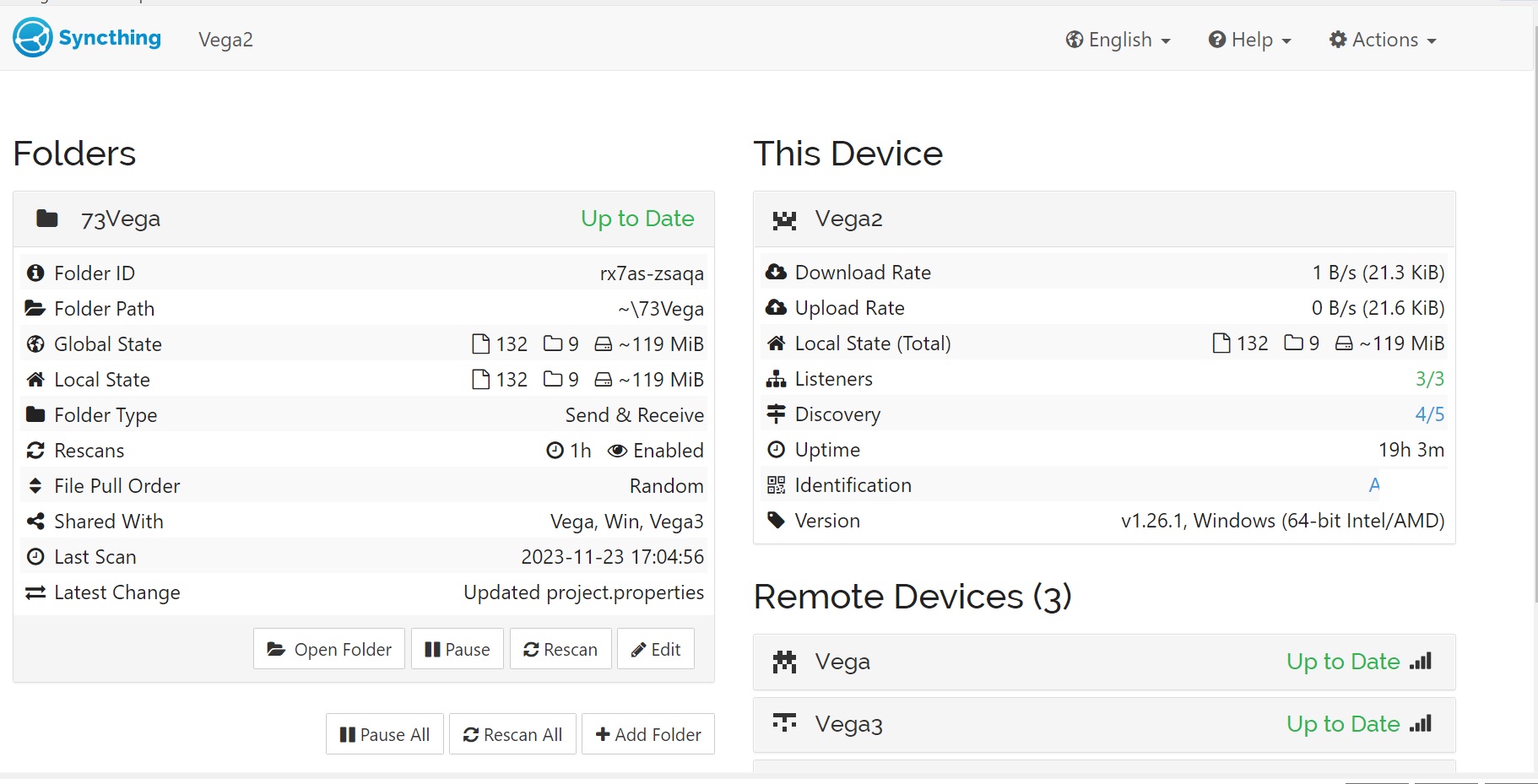This screenshot has width=1538, height=784.
Task: Click the Version tag icon
Action: click(x=776, y=521)
